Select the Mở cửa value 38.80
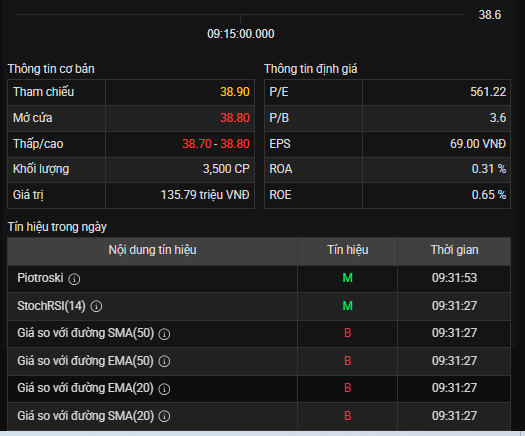This screenshot has height=436, width=525. [x=235, y=118]
